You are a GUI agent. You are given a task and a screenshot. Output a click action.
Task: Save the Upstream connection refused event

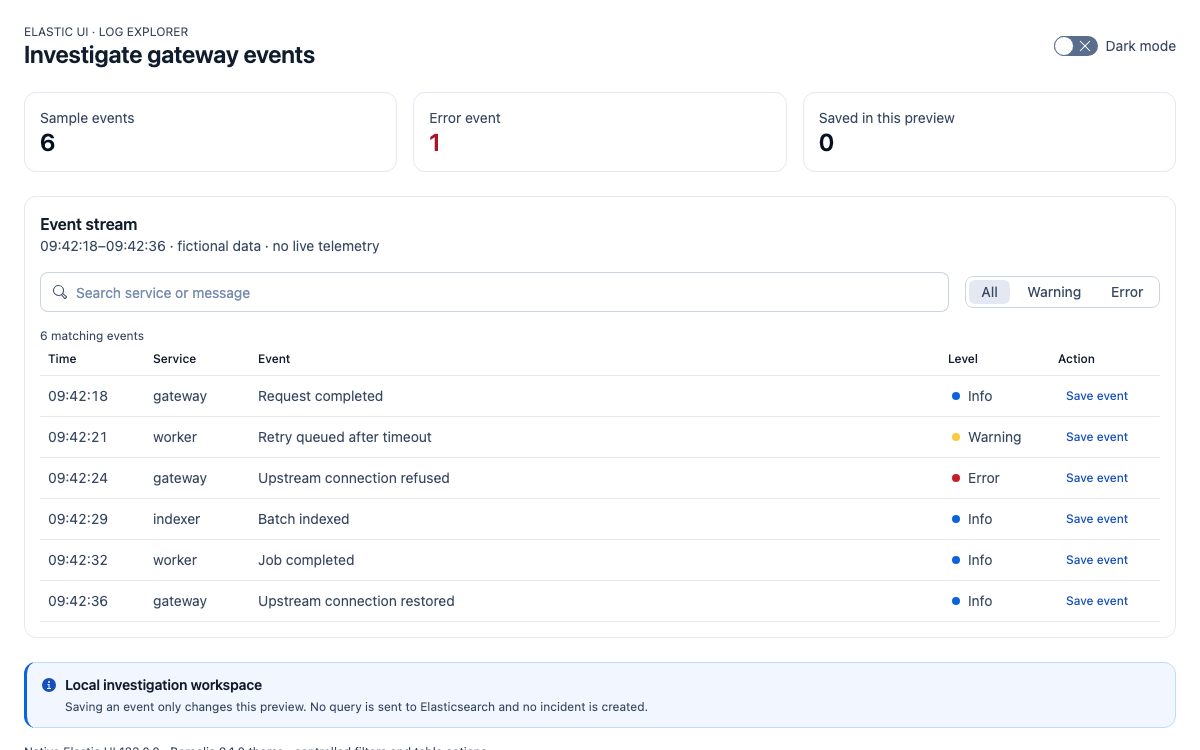coord(1097,478)
